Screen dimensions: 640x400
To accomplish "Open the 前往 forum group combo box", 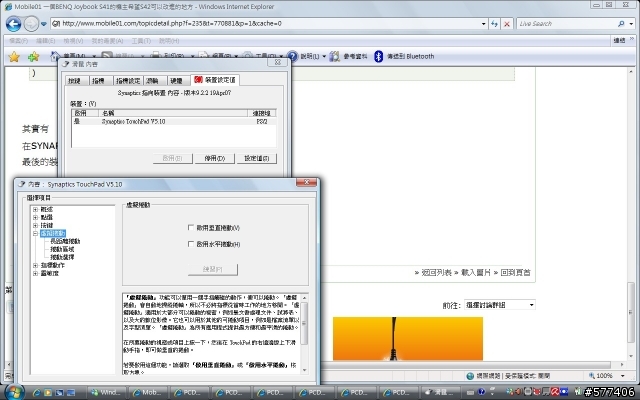I will click(x=500, y=305).
